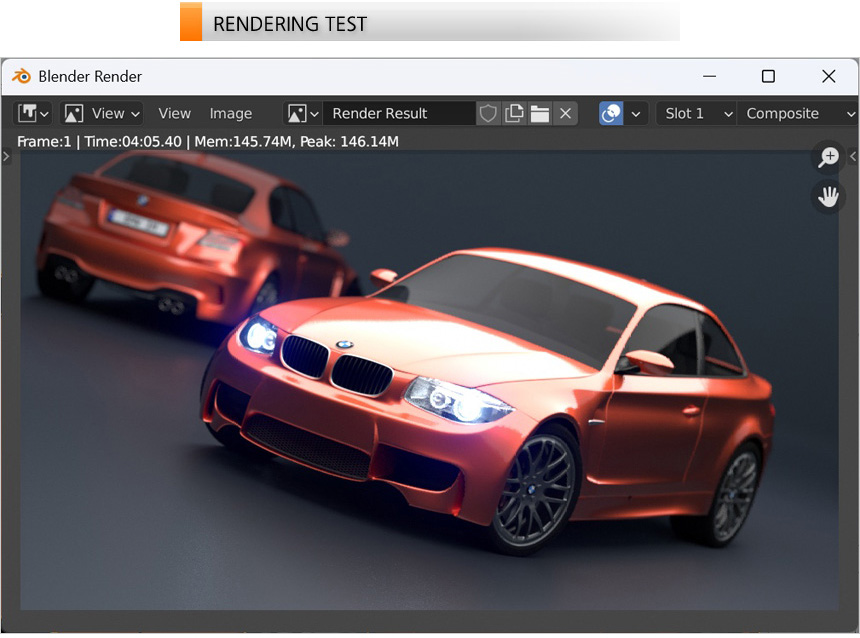Screen dimensions: 860x638
Task: Maximize the Blender Render window
Action: tap(768, 76)
